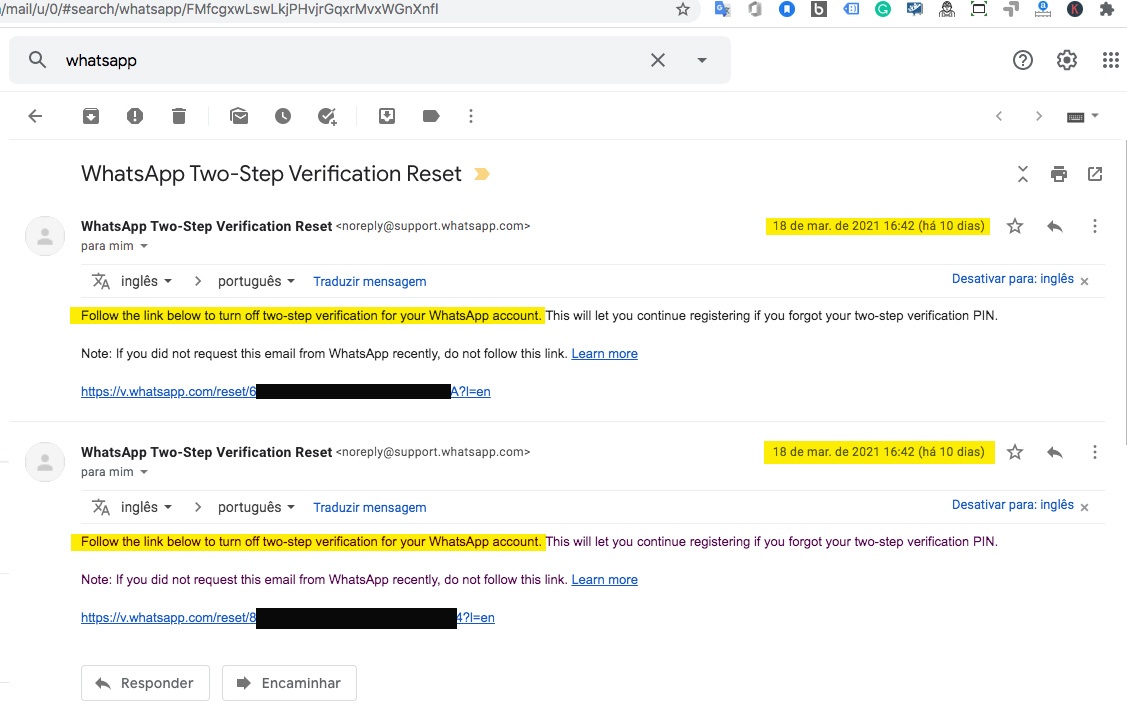Screen dimensions: 1127x708
Task: Click the Responder button
Action: 145,683
